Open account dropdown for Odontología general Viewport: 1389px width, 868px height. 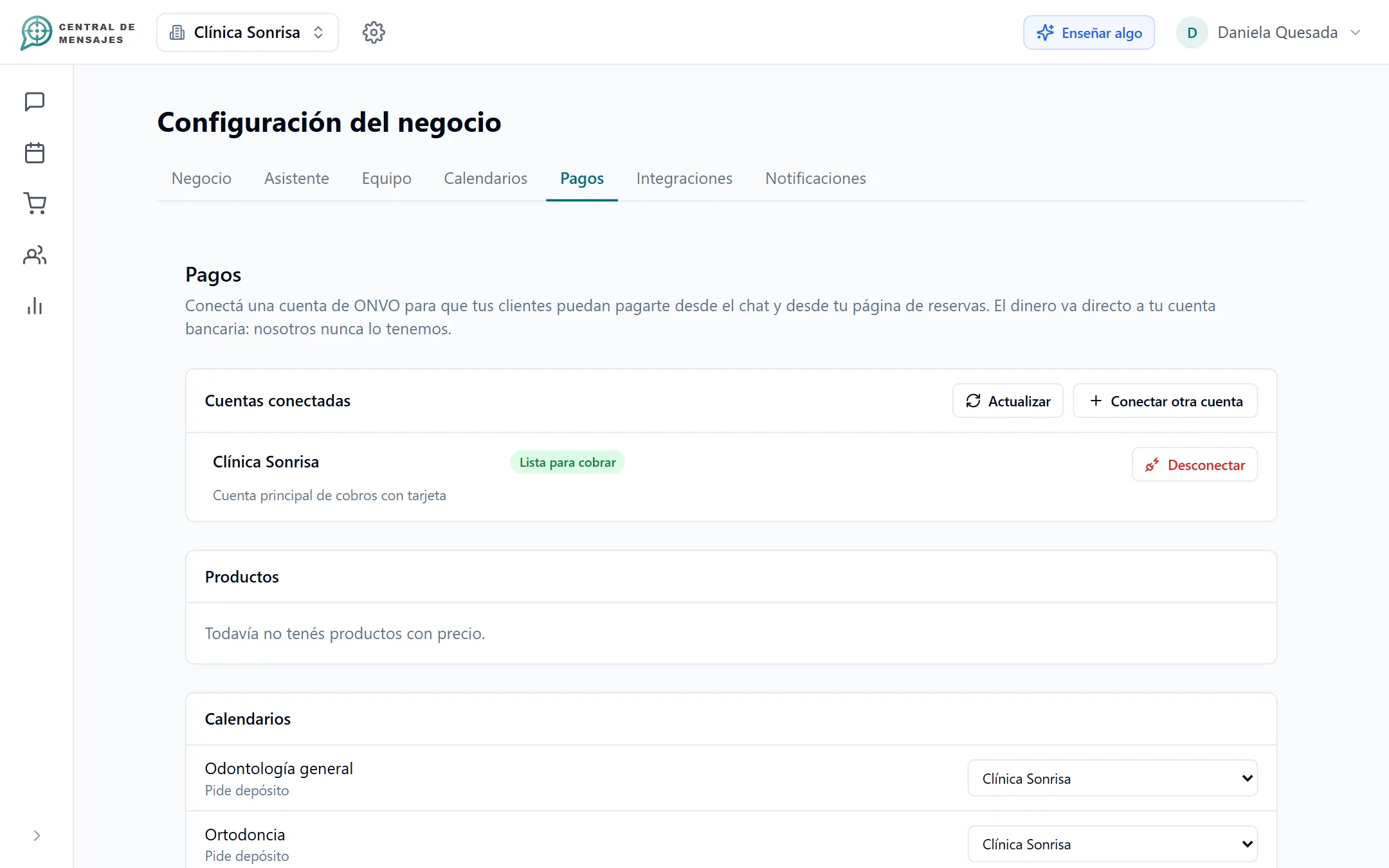[x=1112, y=778]
